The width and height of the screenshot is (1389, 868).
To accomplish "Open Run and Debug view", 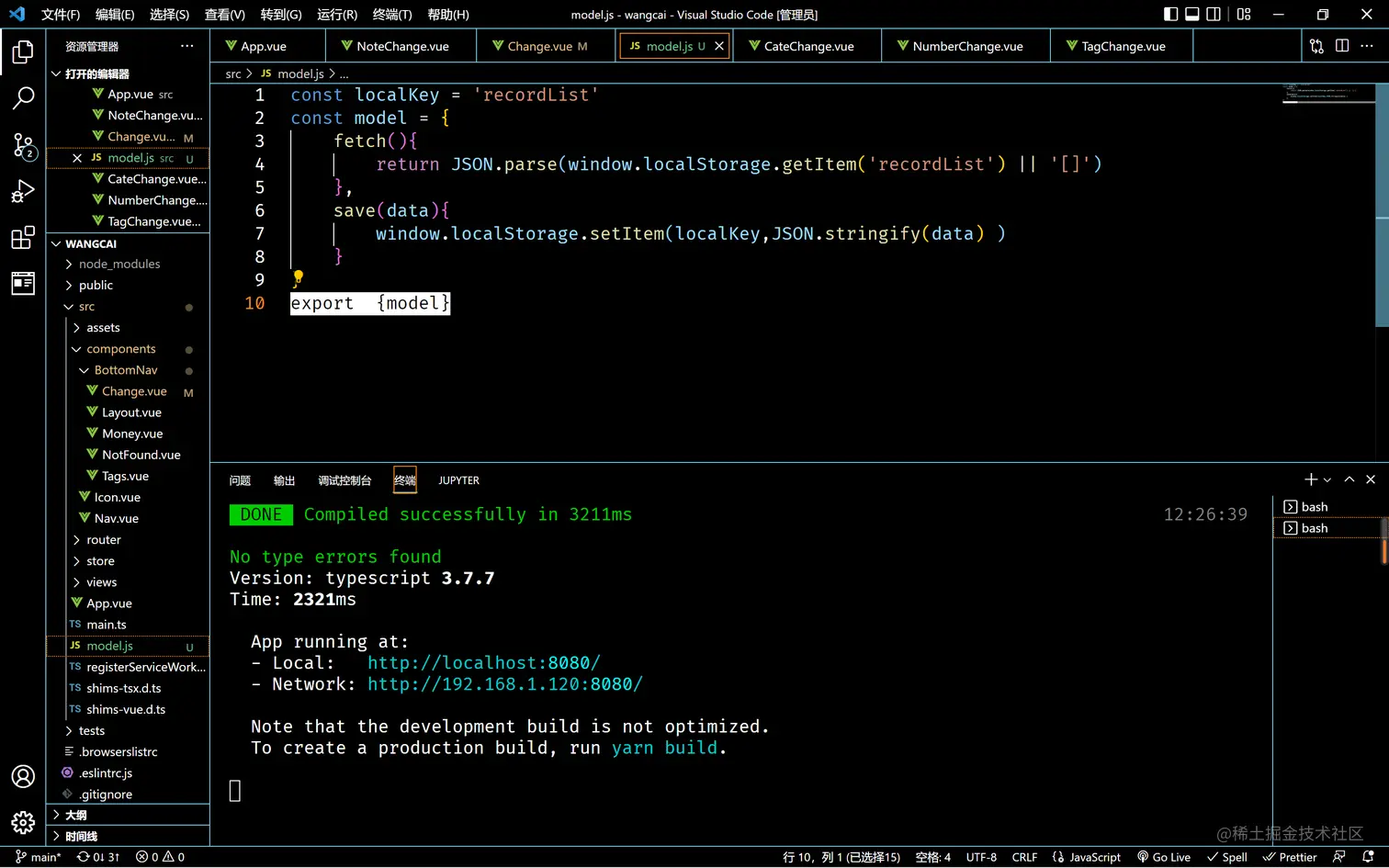I will [x=23, y=191].
